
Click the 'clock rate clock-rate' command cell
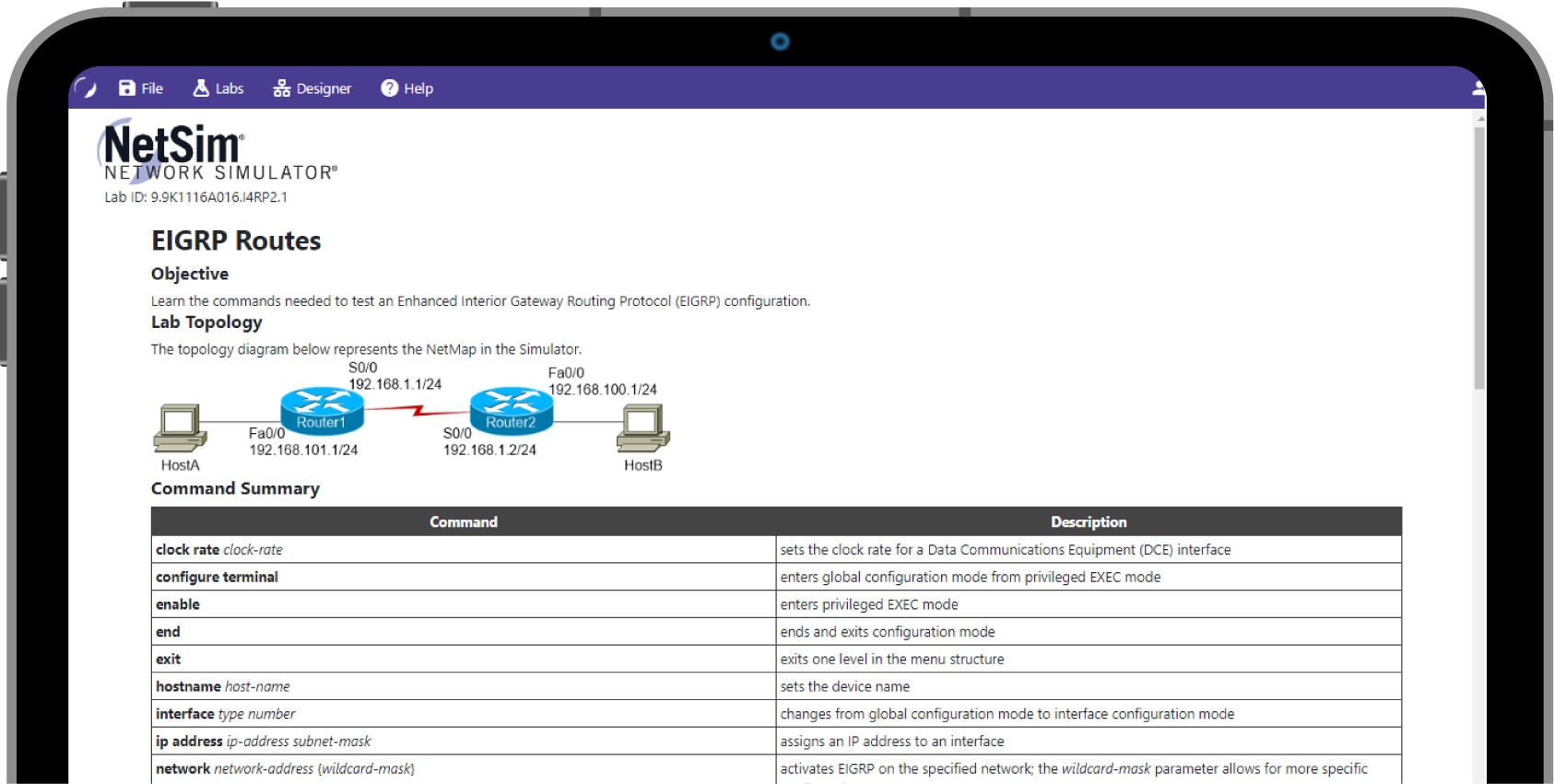point(464,549)
